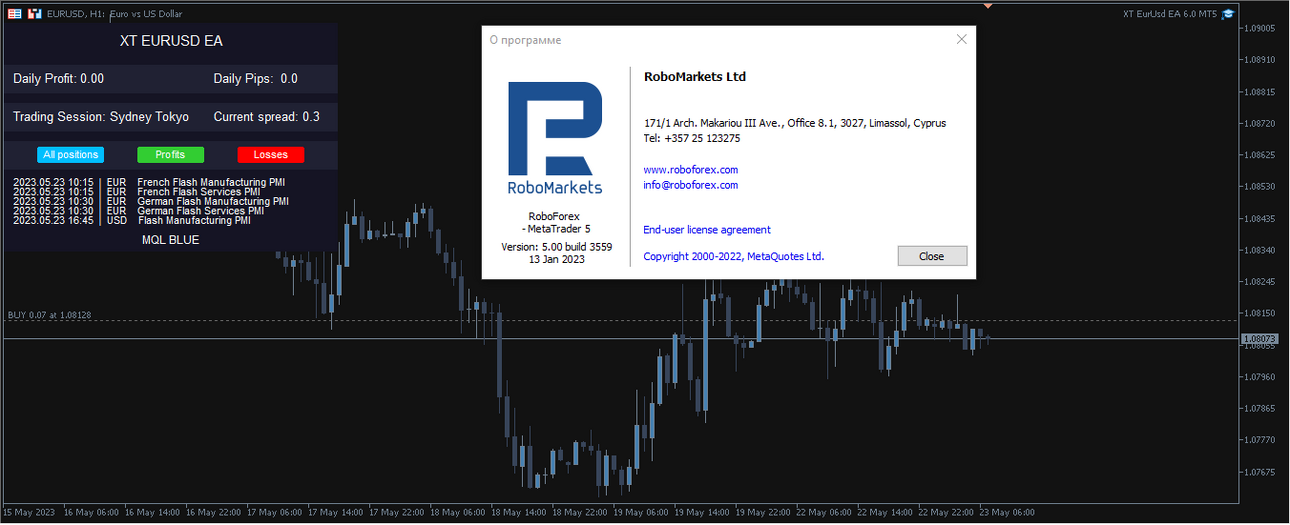Click the Current spread: 0.3 text
This screenshot has width=1290, height=525.
[267, 117]
